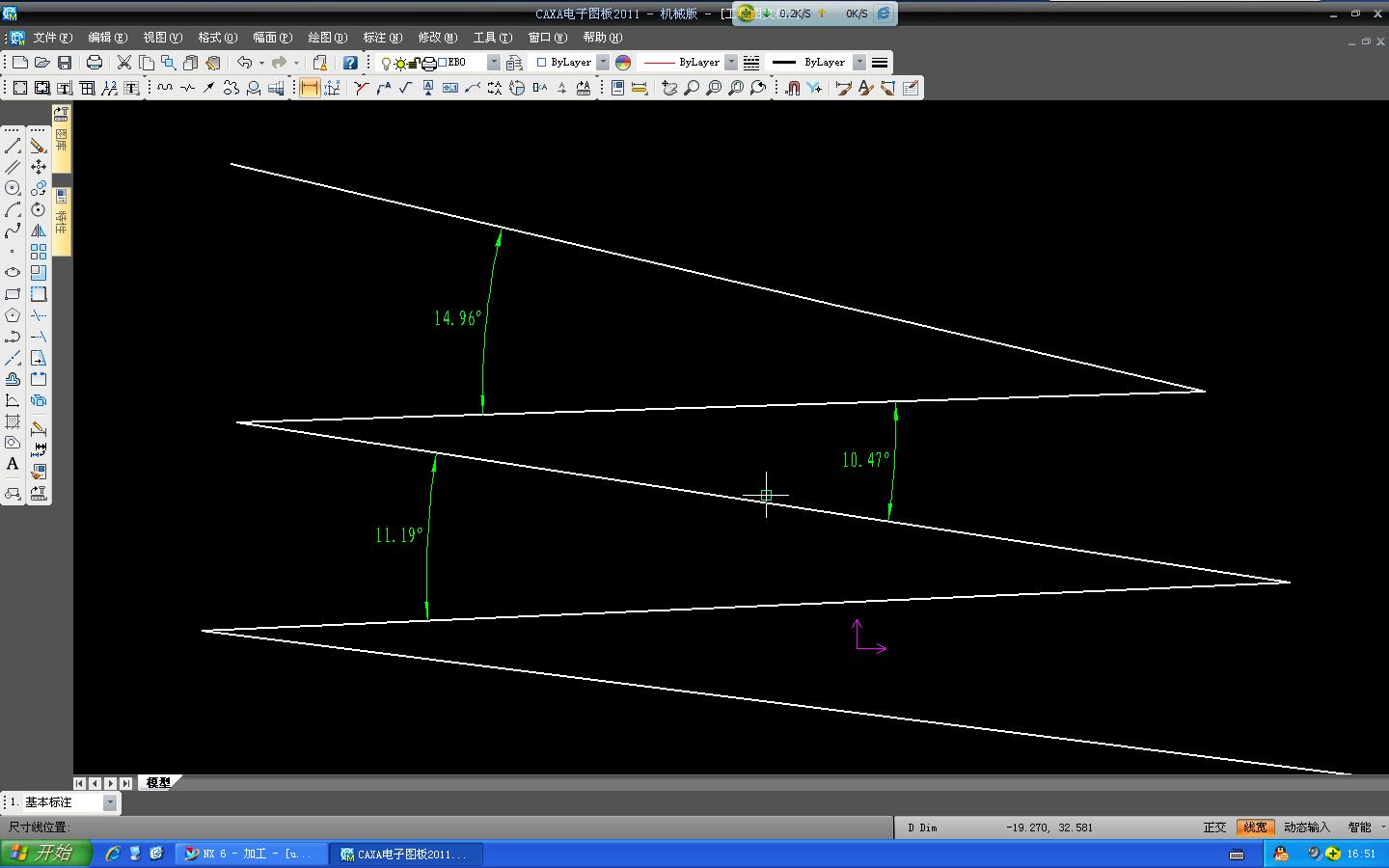Open the 标注 (Dimension) menu

click(x=382, y=38)
